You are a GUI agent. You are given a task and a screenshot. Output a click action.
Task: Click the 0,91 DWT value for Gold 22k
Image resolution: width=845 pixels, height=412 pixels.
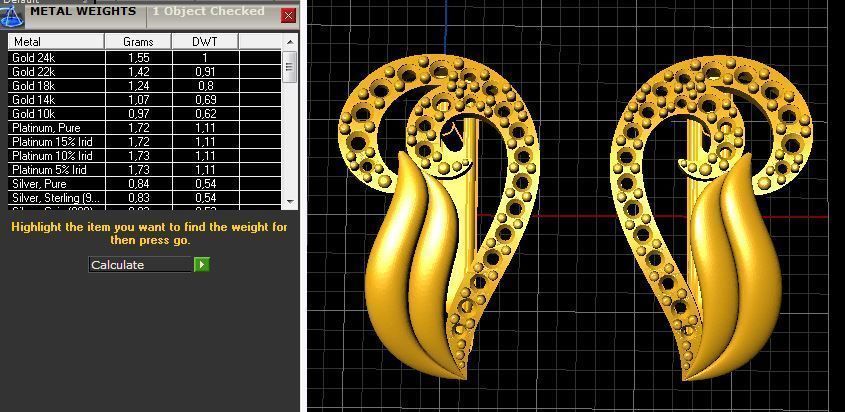click(205, 72)
